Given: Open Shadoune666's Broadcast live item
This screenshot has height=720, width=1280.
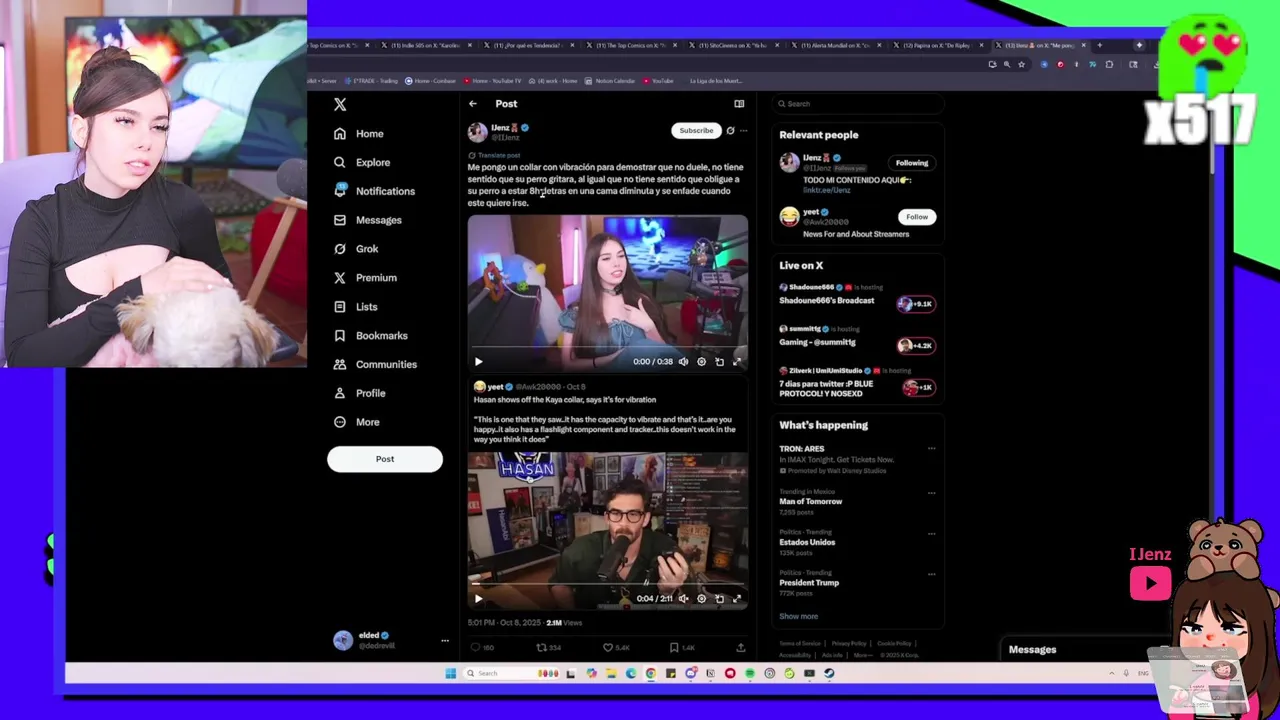Looking at the screenshot, I should tap(857, 295).
